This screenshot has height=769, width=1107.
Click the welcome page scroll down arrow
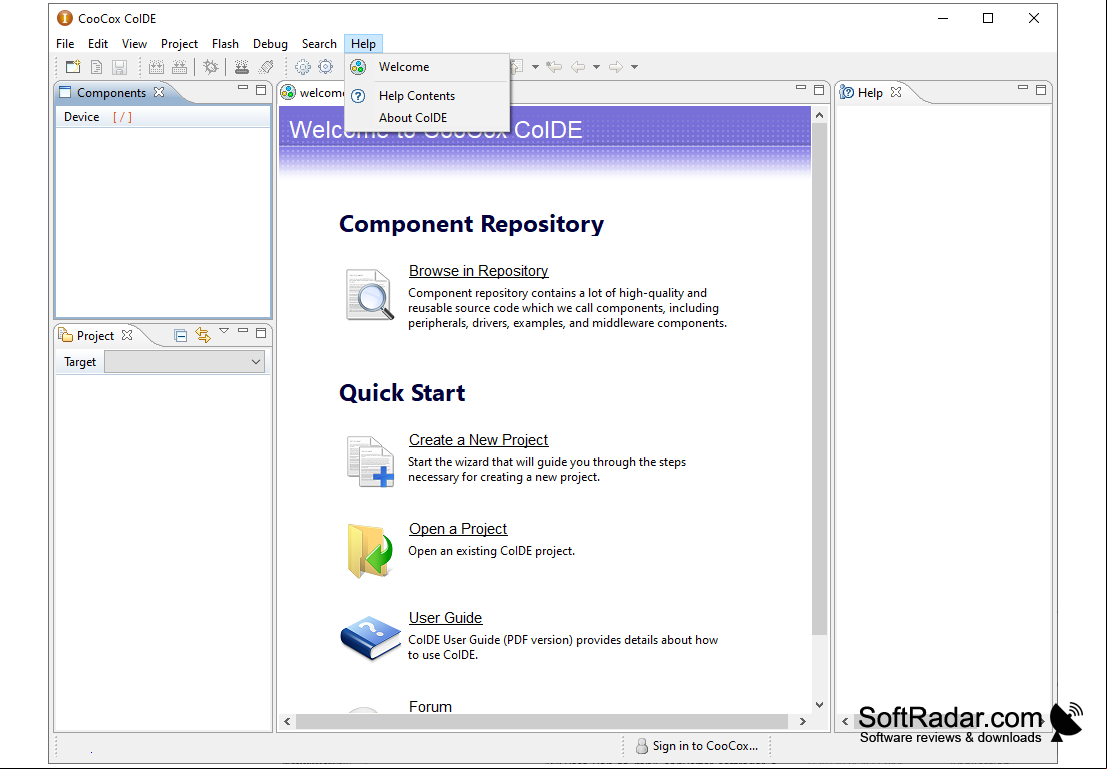click(819, 705)
